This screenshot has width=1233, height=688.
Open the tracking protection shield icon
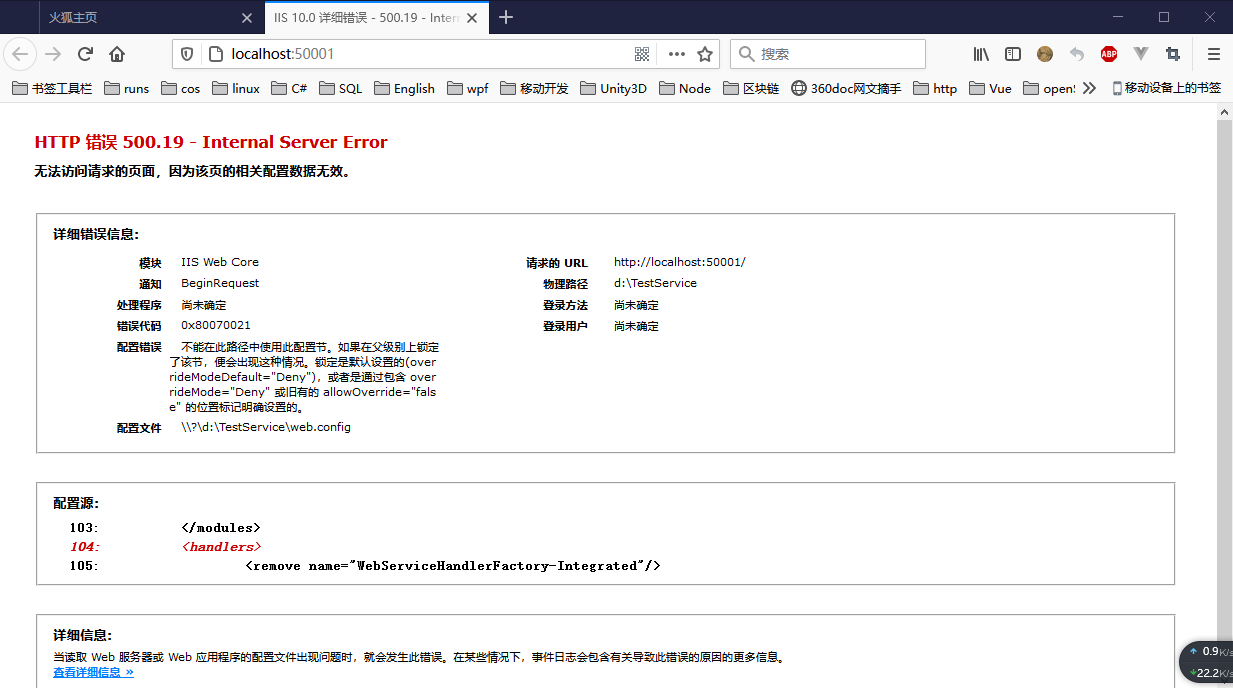(x=187, y=54)
